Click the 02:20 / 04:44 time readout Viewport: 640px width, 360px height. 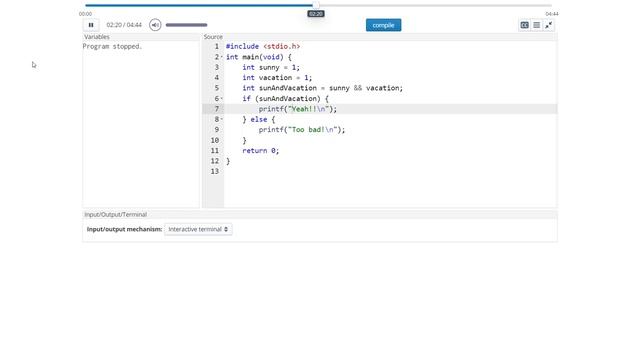[124, 25]
